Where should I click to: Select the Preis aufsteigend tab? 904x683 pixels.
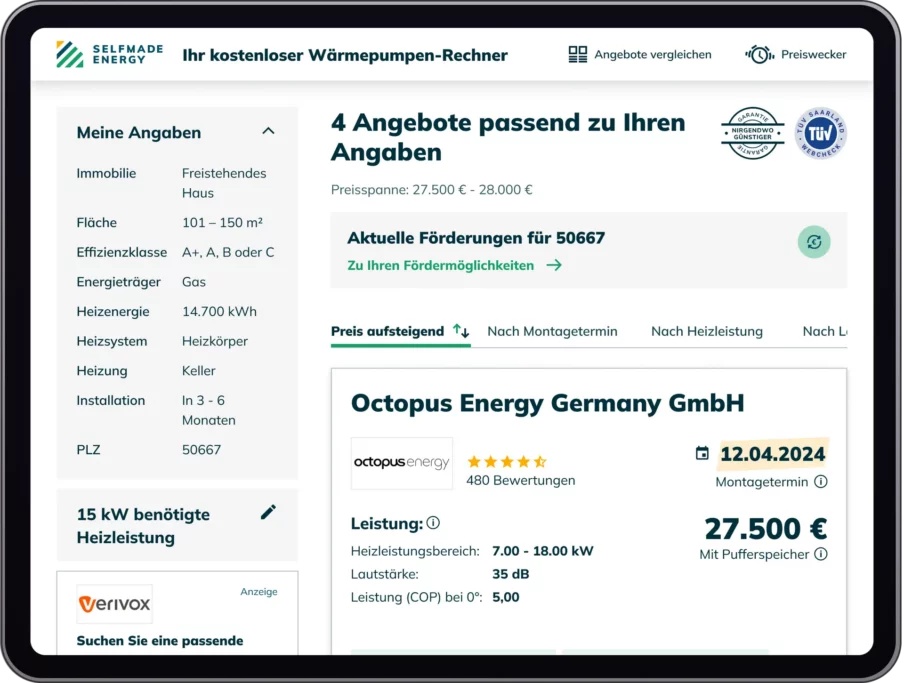tap(387, 331)
